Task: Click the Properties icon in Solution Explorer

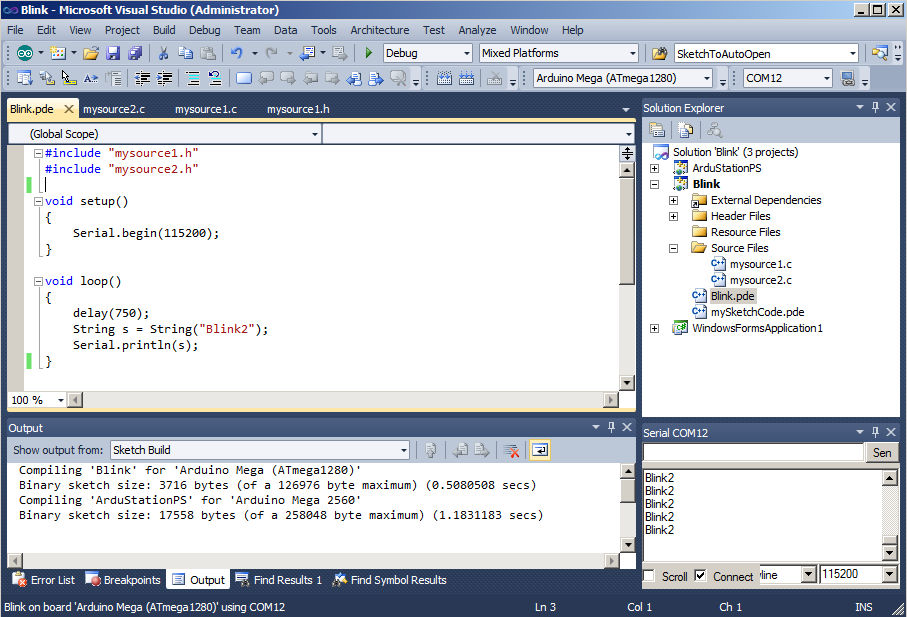Action: pyautogui.click(x=657, y=130)
